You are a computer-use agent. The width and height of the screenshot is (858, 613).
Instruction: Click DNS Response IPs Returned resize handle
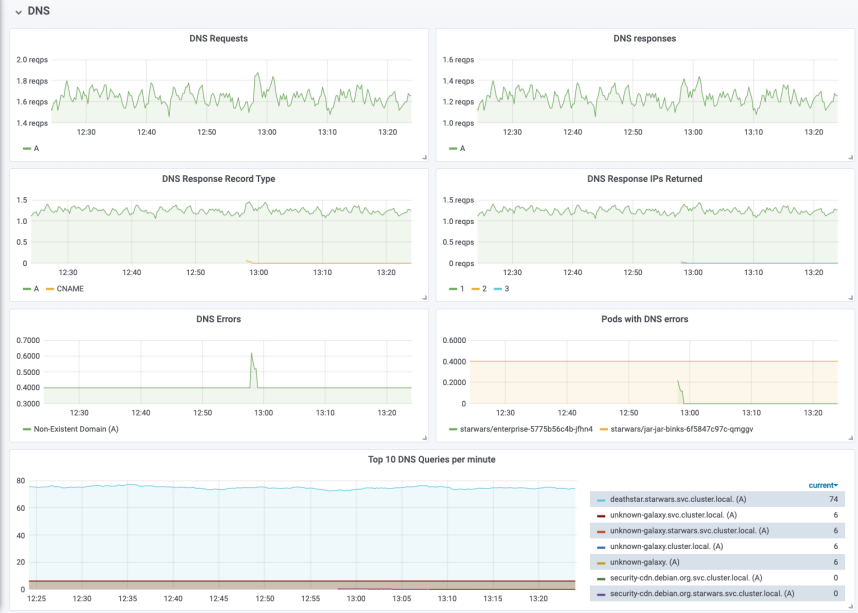pos(850,297)
